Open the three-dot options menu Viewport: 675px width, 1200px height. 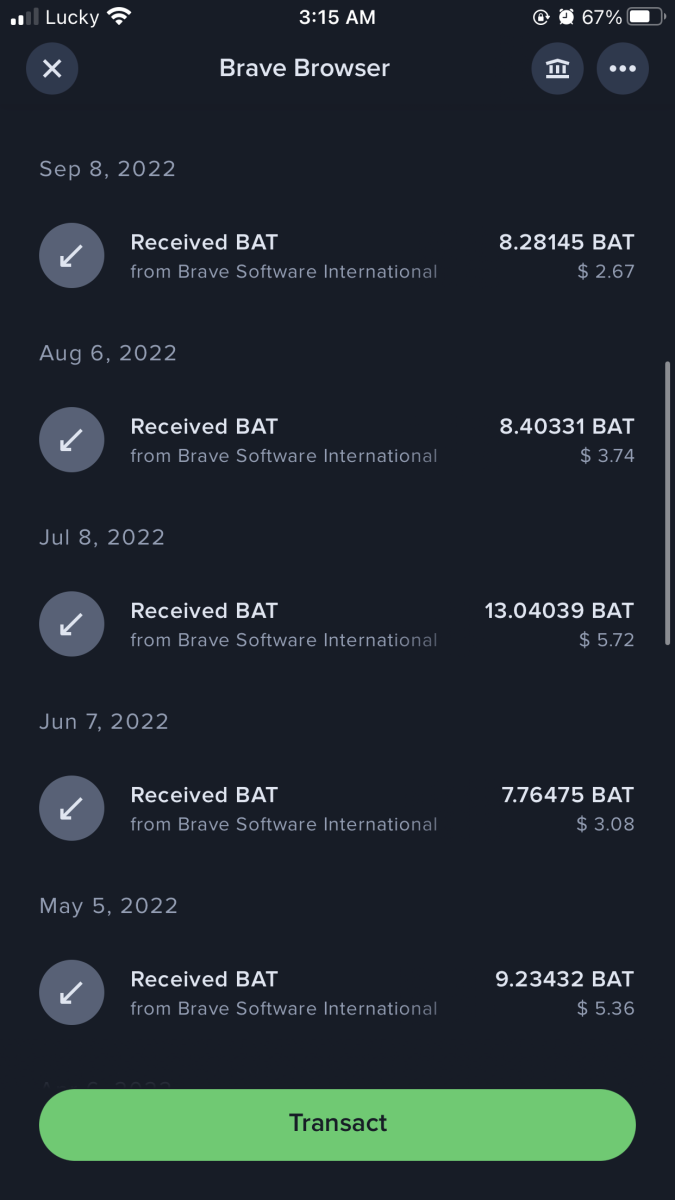click(622, 68)
